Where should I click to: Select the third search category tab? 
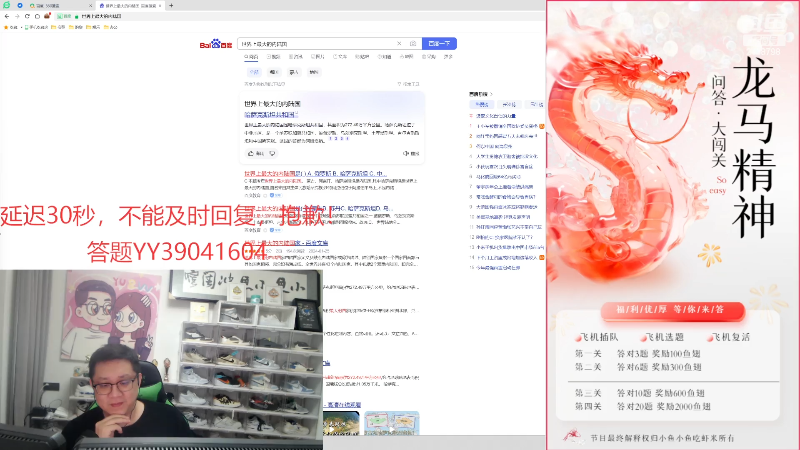coord(296,57)
